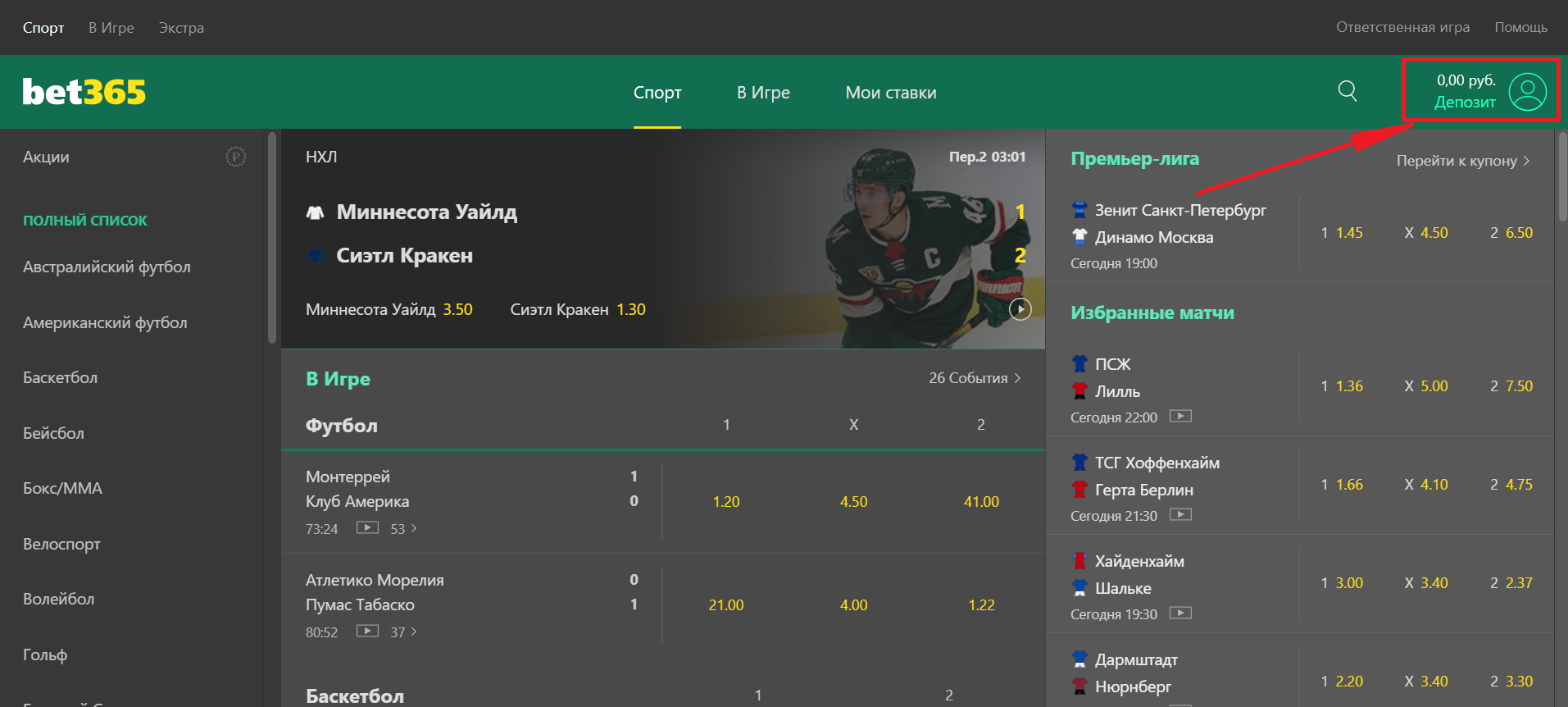The height and width of the screenshot is (707, 1568).
Task: Open the search magnifier icon
Action: 1348,91
